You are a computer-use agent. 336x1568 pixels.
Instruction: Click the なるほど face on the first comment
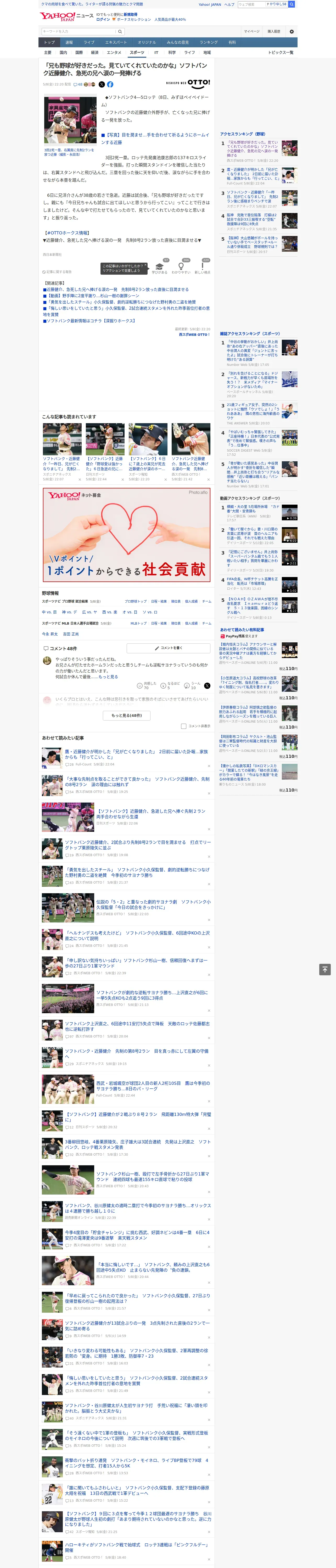(164, 685)
